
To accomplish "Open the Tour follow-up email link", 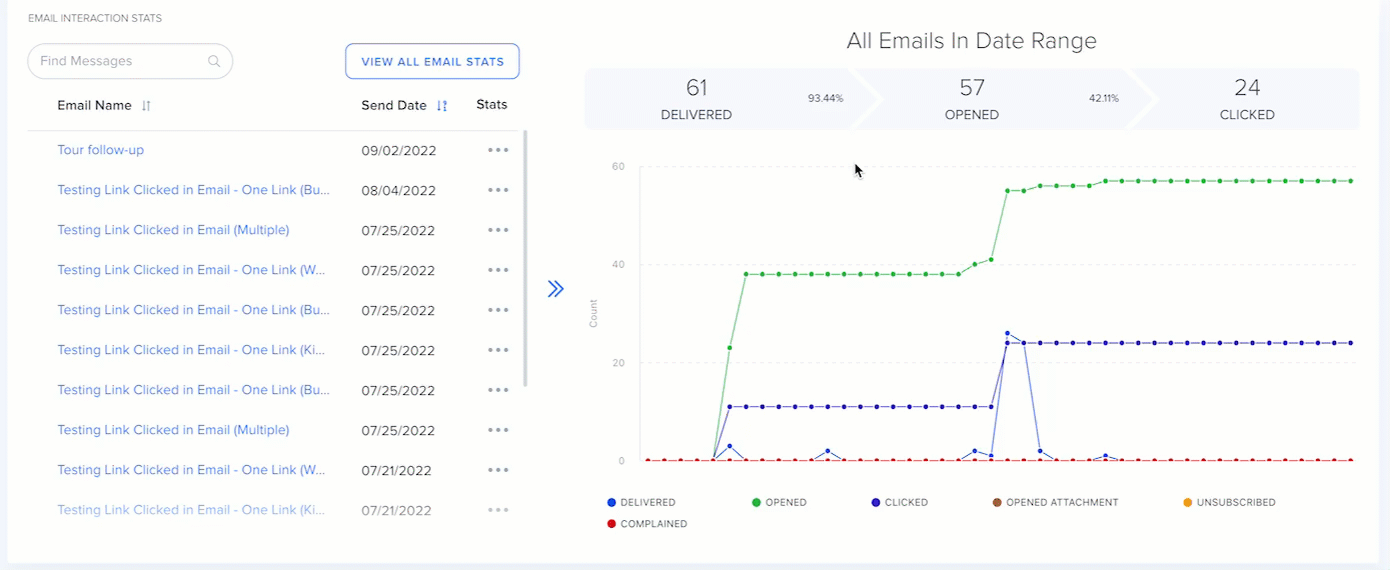I will (101, 150).
